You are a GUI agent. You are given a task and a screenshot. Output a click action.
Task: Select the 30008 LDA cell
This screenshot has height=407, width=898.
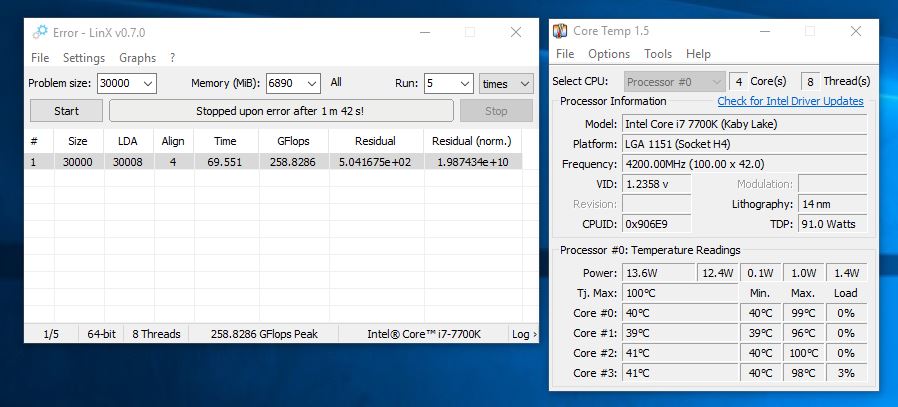[128, 162]
